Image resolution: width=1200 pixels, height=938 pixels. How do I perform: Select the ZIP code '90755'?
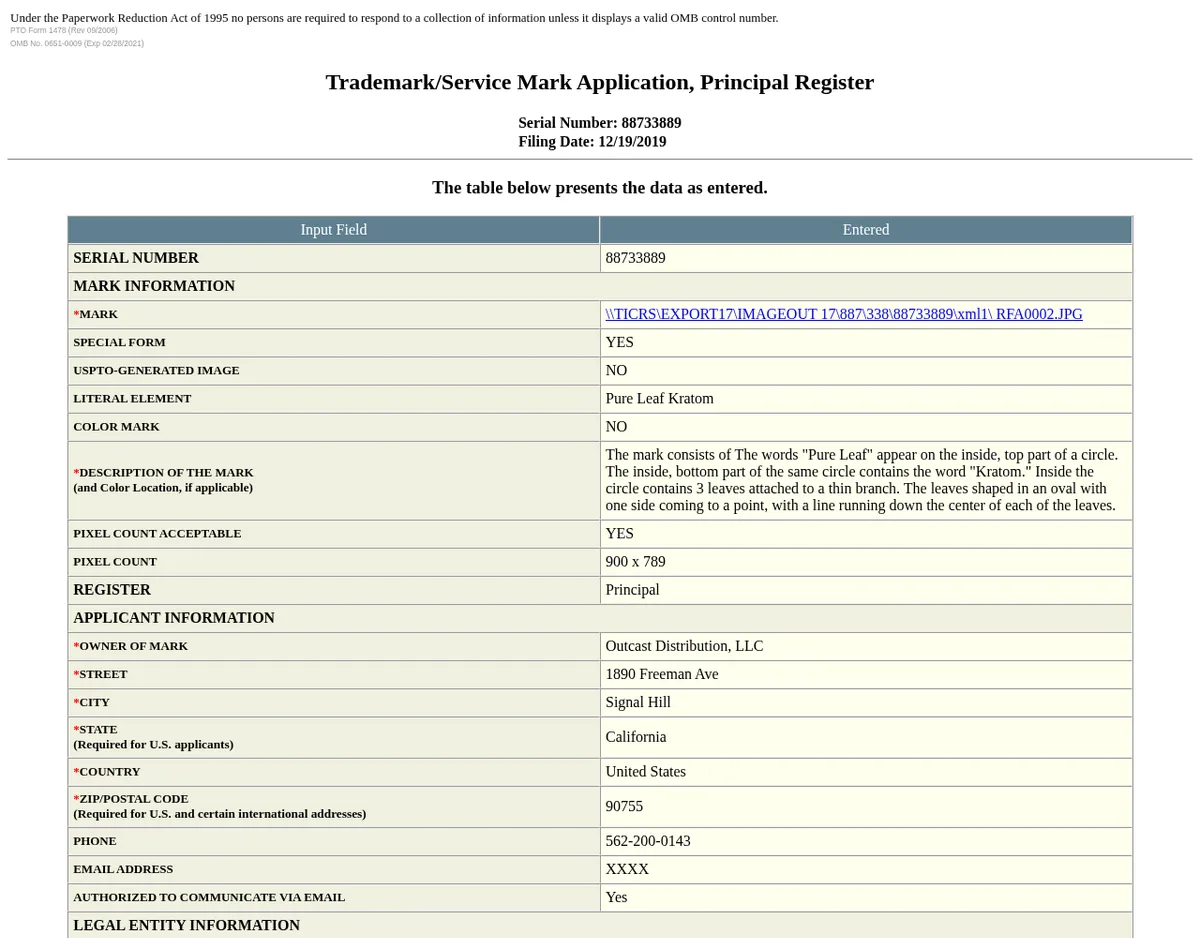coord(624,806)
